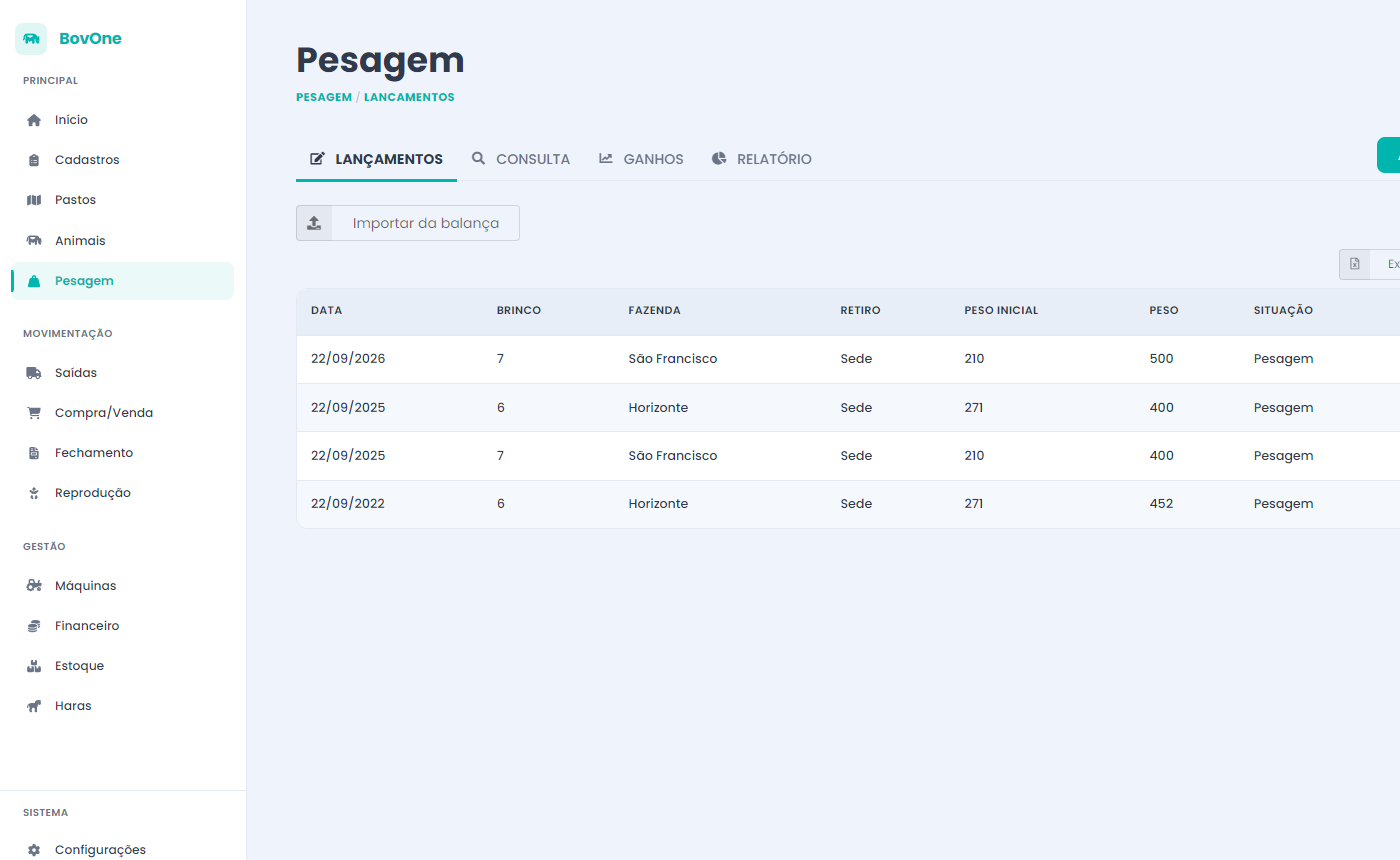This screenshot has height=860, width=1400.
Task: Click the Início home icon
Action: point(34,120)
